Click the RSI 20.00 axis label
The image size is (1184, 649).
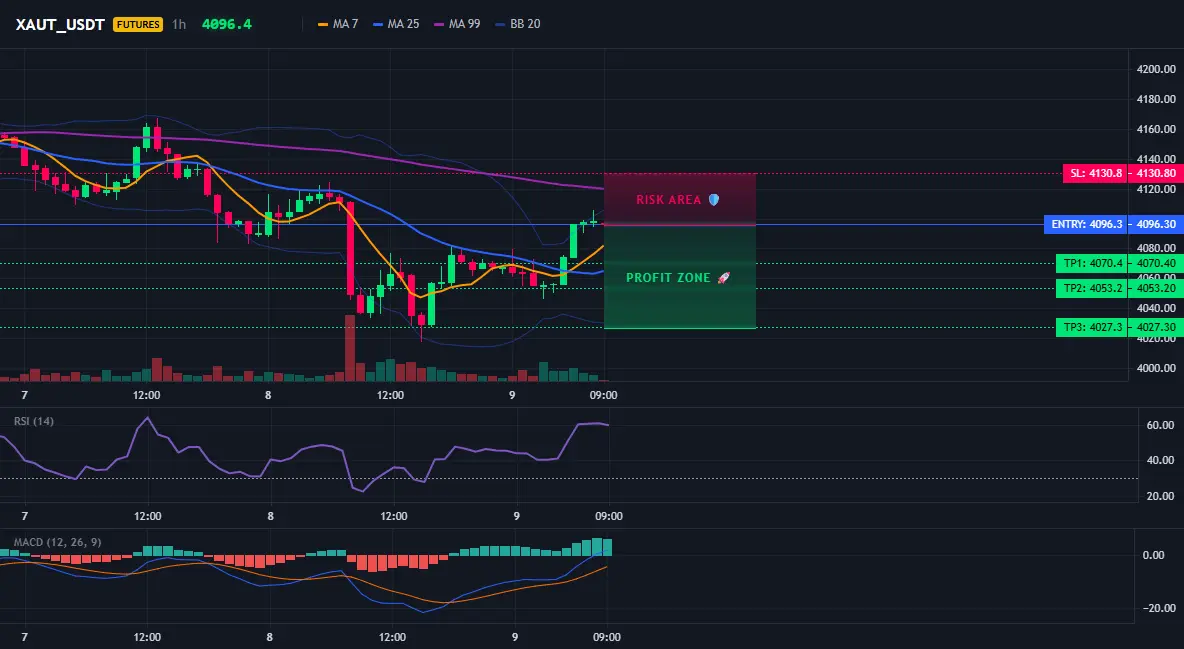(1160, 496)
